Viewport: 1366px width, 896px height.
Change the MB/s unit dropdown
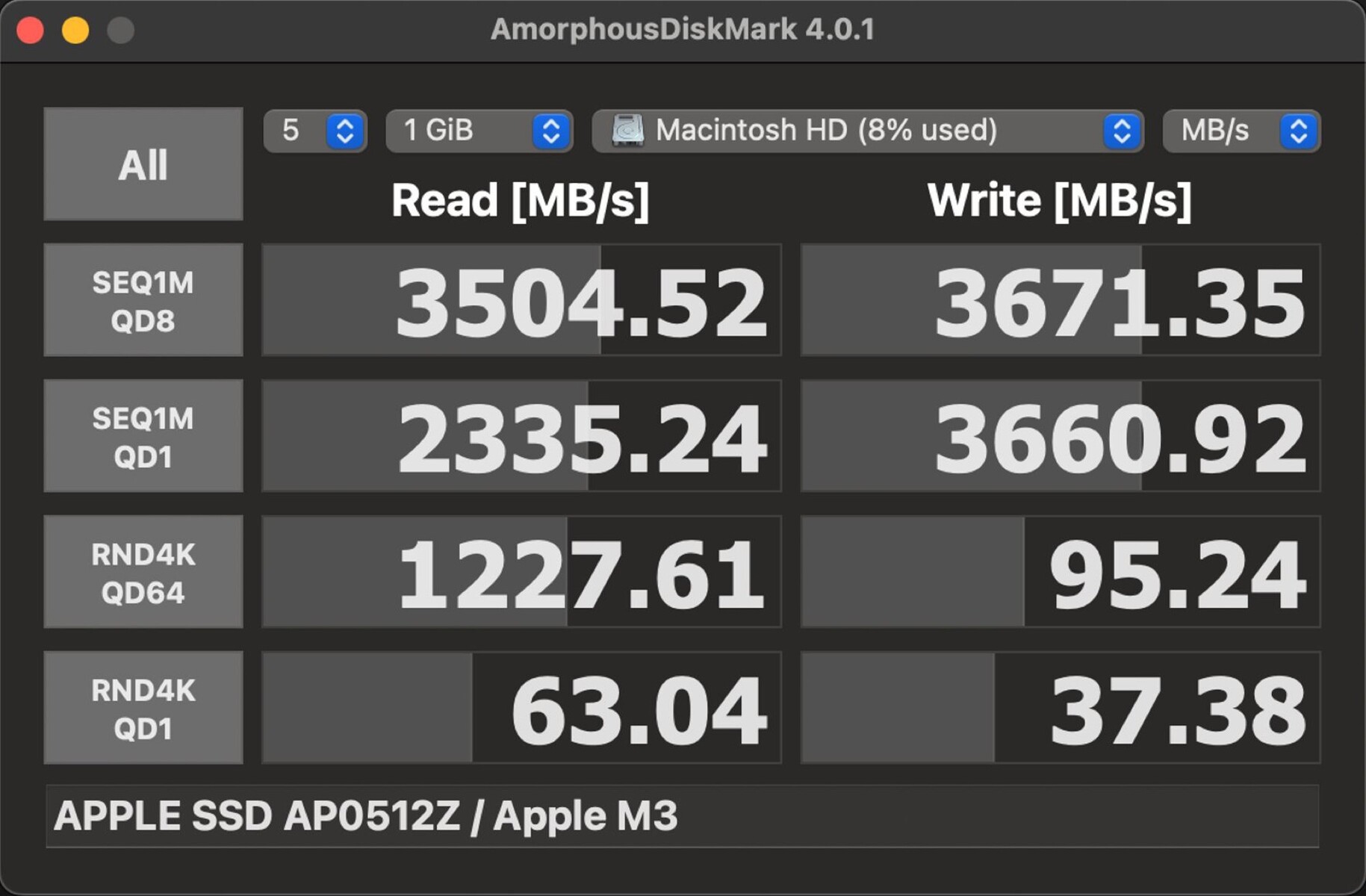(1217, 131)
